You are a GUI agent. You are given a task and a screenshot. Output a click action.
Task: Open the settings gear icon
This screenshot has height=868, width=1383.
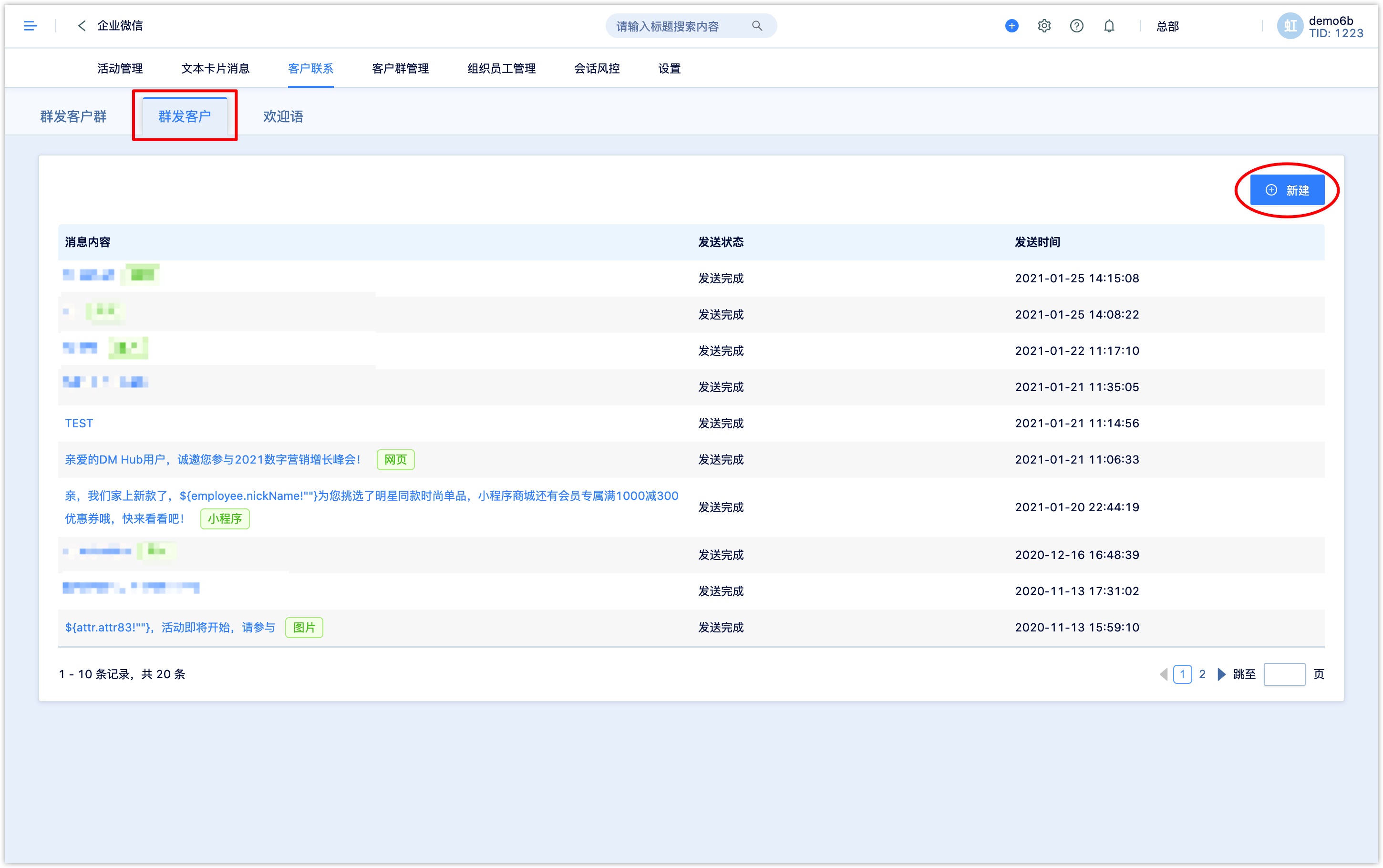click(1044, 26)
